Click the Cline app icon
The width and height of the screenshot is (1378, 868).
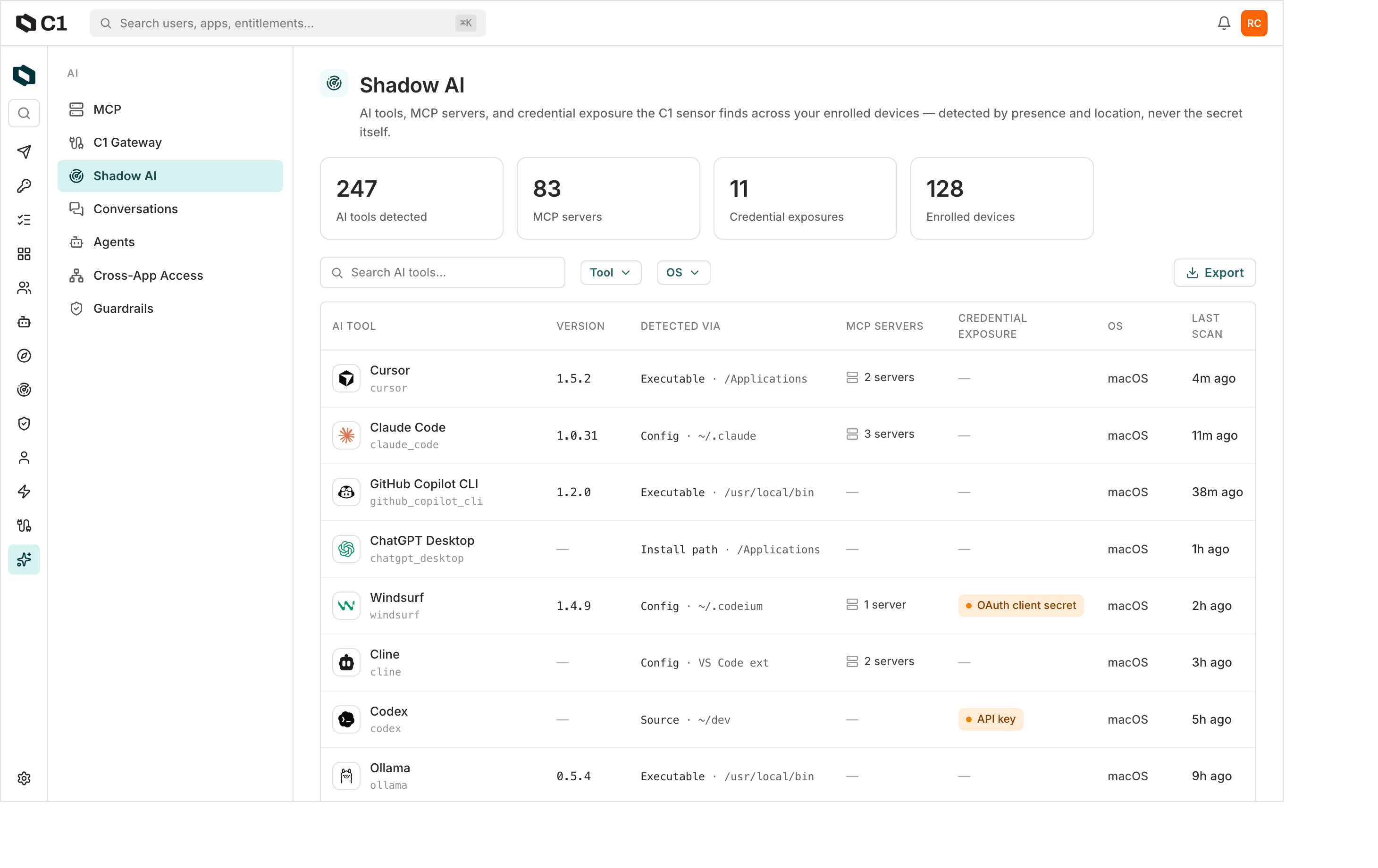[346, 663]
